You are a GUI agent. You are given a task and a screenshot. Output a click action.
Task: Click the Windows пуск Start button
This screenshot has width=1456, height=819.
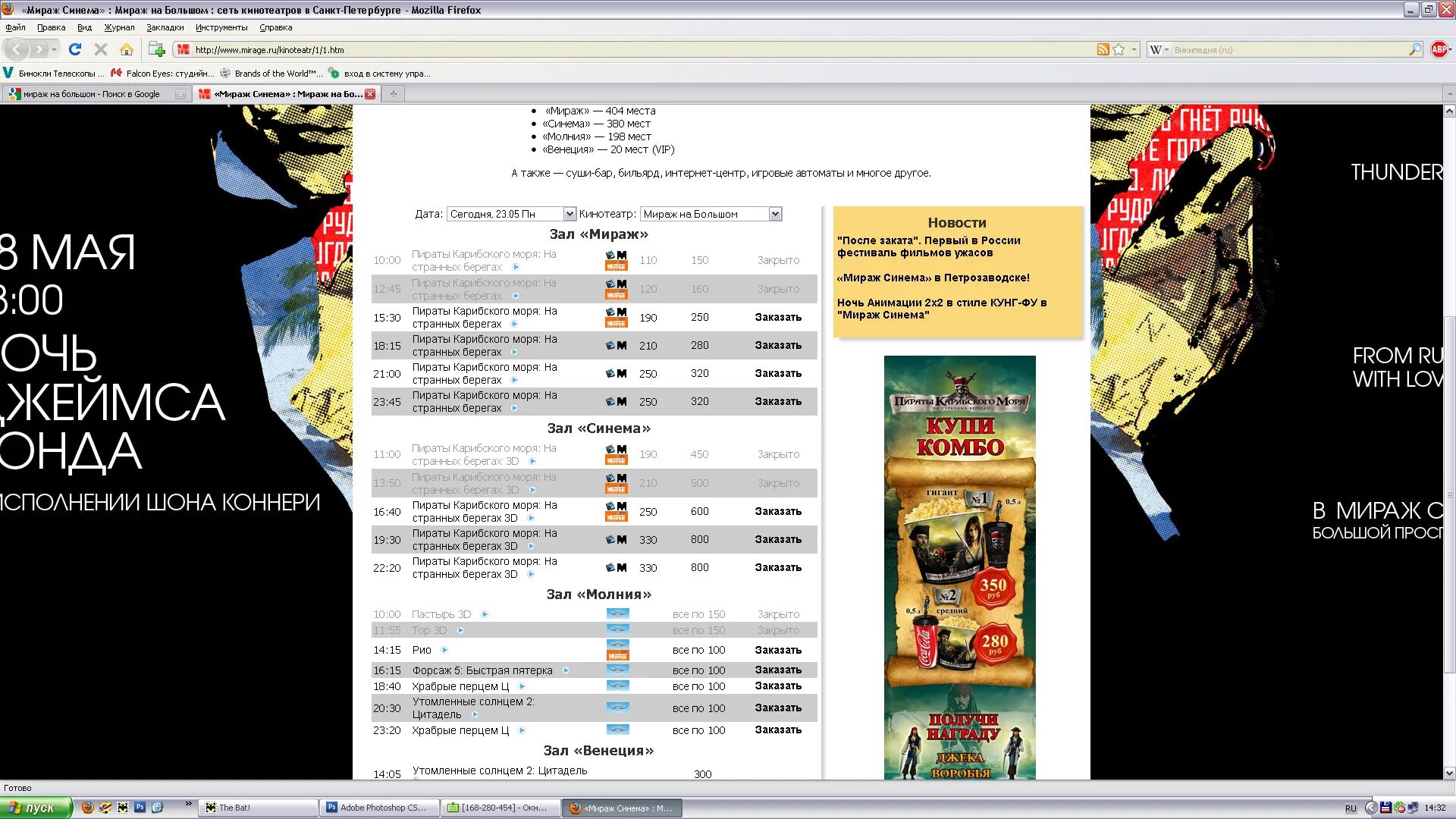coord(36,808)
